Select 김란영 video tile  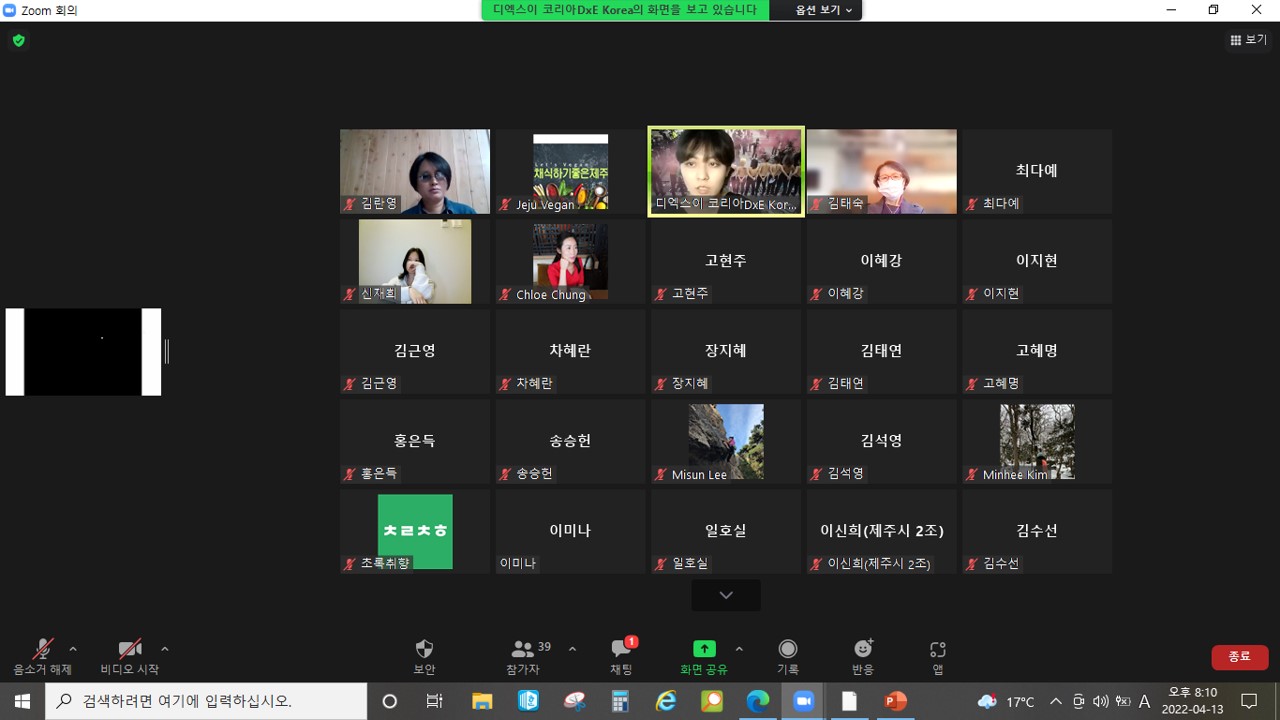[x=415, y=171]
